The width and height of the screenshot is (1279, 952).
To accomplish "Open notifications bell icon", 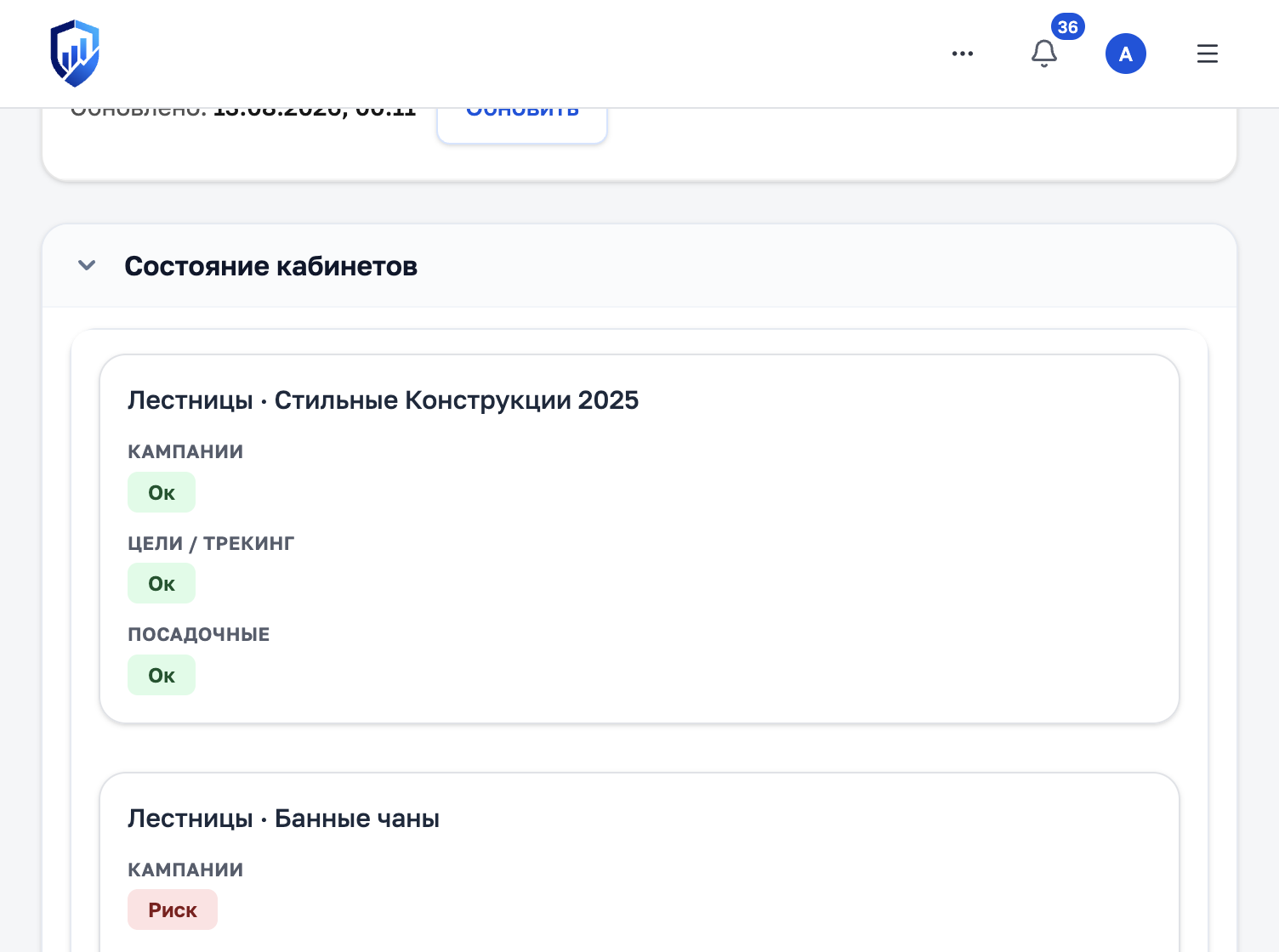I will click(1044, 54).
